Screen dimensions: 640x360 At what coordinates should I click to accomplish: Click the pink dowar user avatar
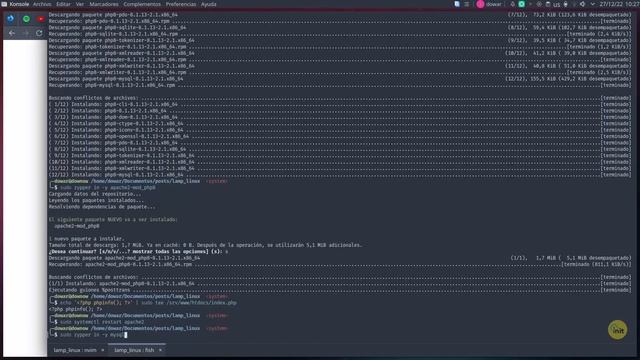tap(480, 4)
